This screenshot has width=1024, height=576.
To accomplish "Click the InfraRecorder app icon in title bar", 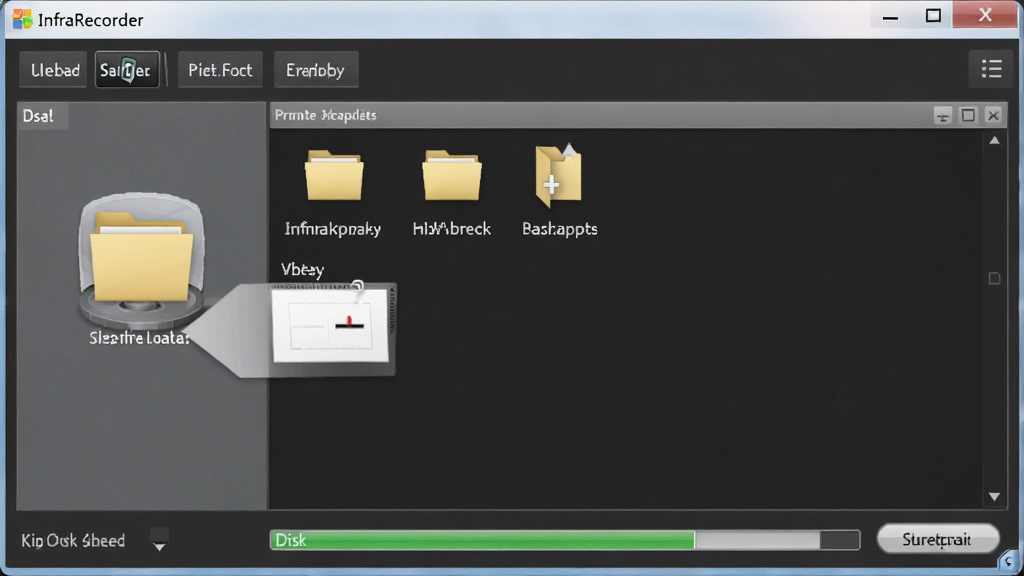I will click(22, 19).
